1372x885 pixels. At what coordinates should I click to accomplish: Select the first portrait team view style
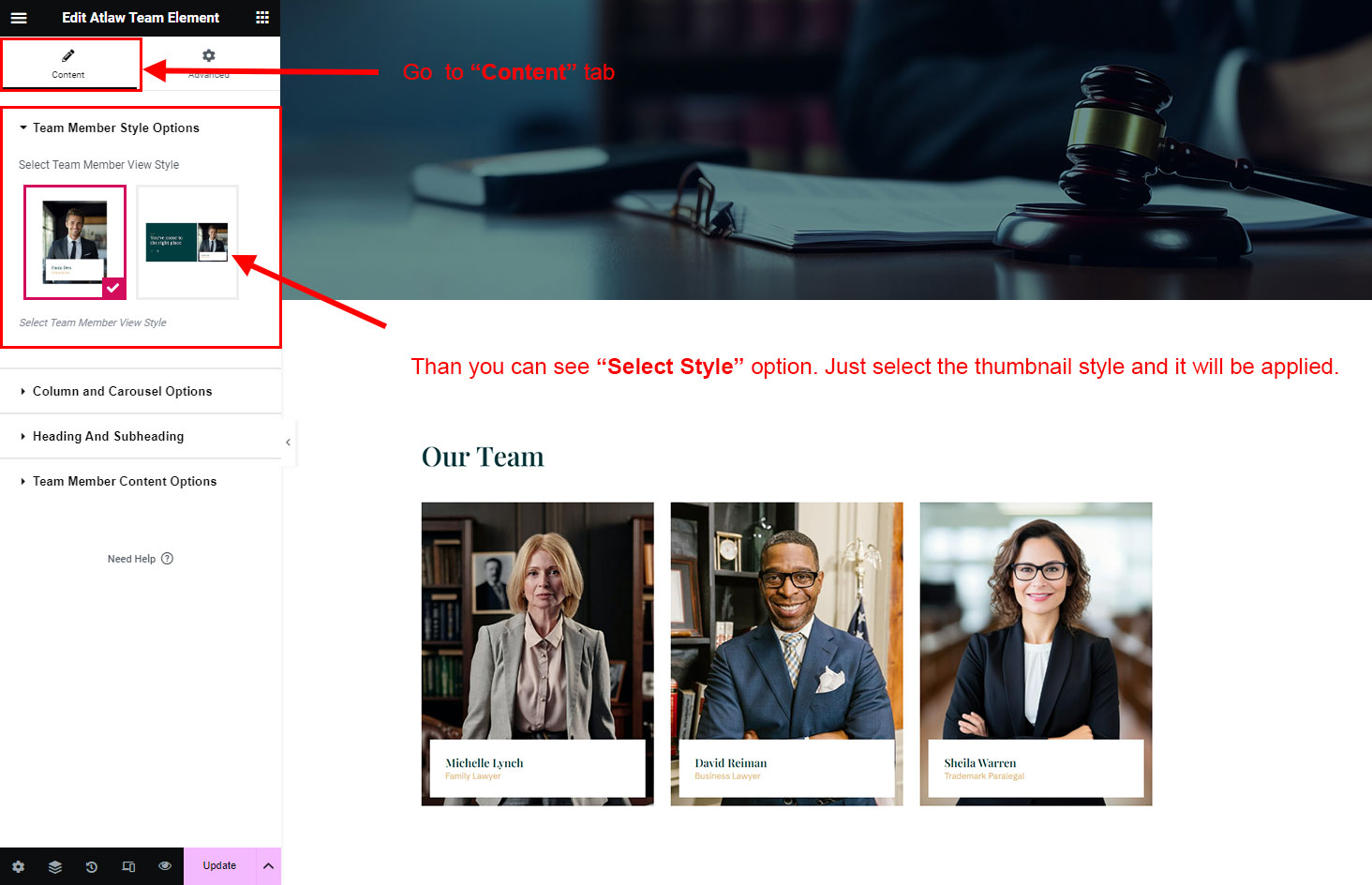click(x=75, y=242)
